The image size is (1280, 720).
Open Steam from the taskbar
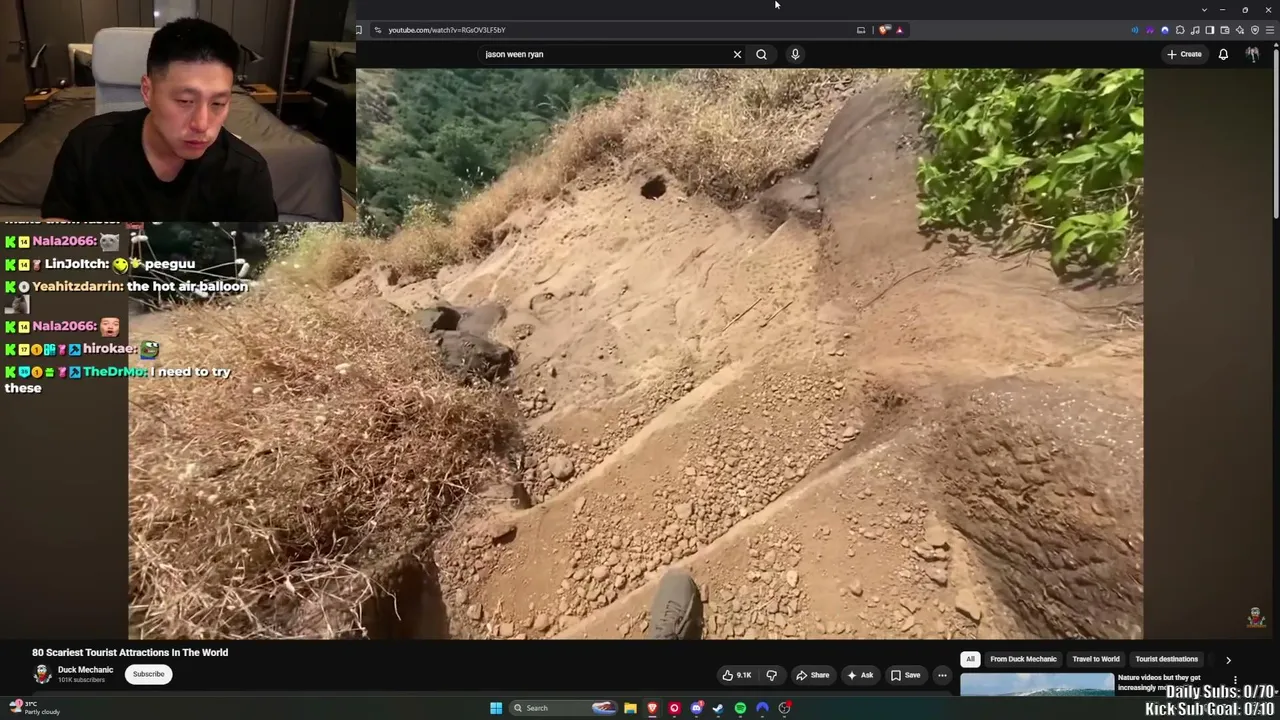pyautogui.click(x=718, y=708)
